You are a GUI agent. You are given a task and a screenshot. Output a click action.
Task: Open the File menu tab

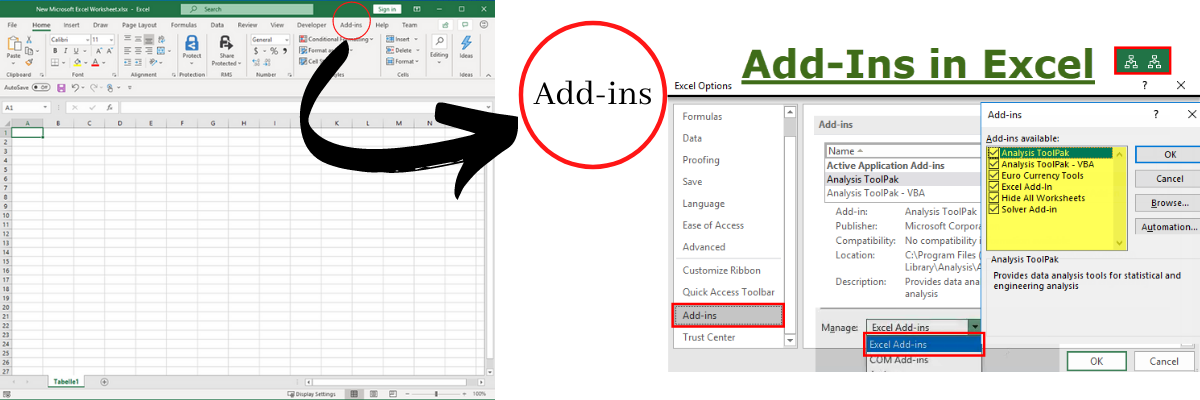click(x=12, y=24)
